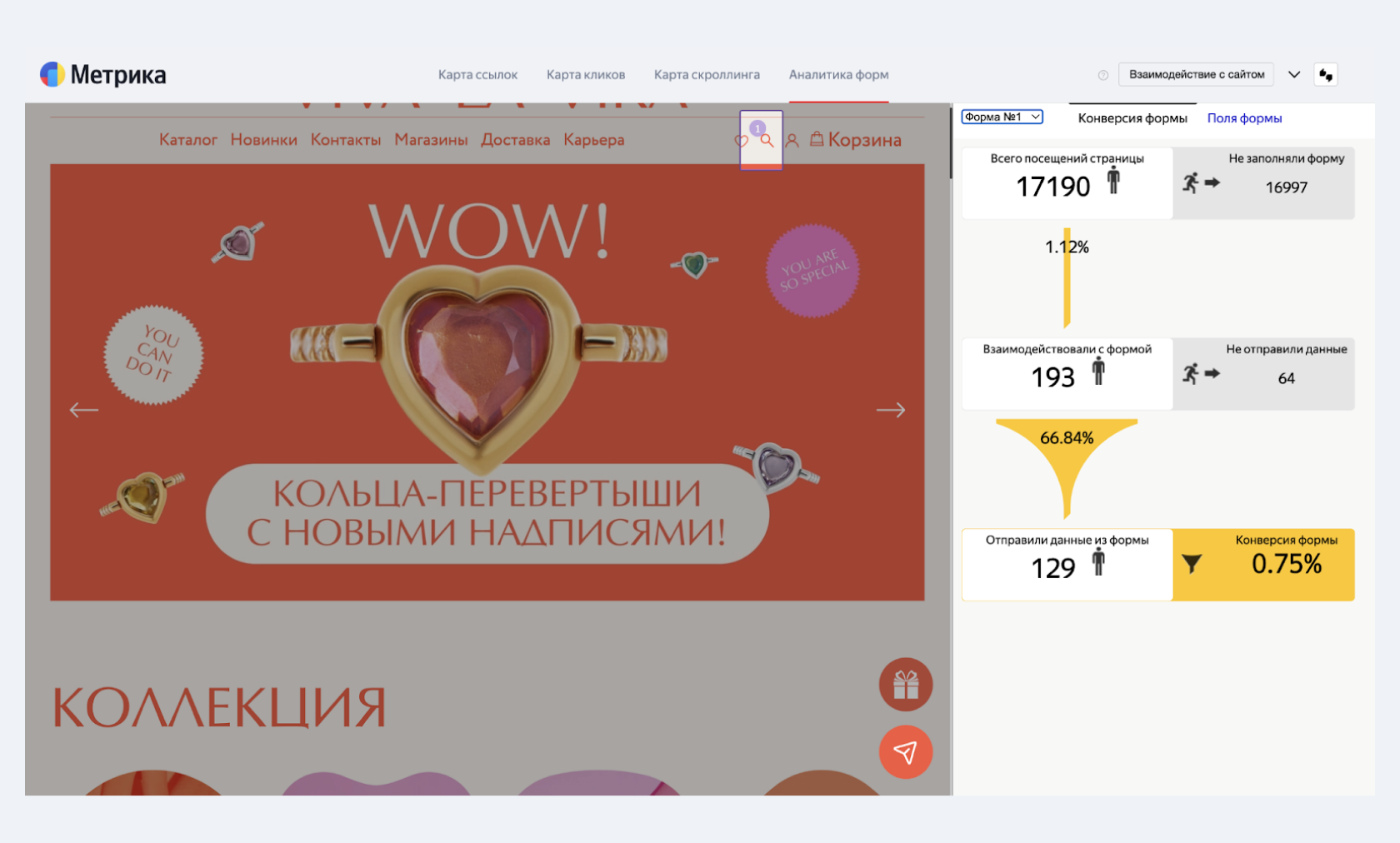Image resolution: width=1400 pixels, height=843 pixels.
Task: Click the feedback thumbs icon button
Action: 1326,74
